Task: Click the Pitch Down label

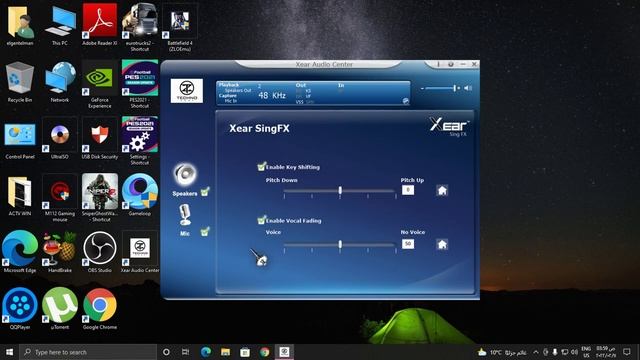Action: pos(282,180)
